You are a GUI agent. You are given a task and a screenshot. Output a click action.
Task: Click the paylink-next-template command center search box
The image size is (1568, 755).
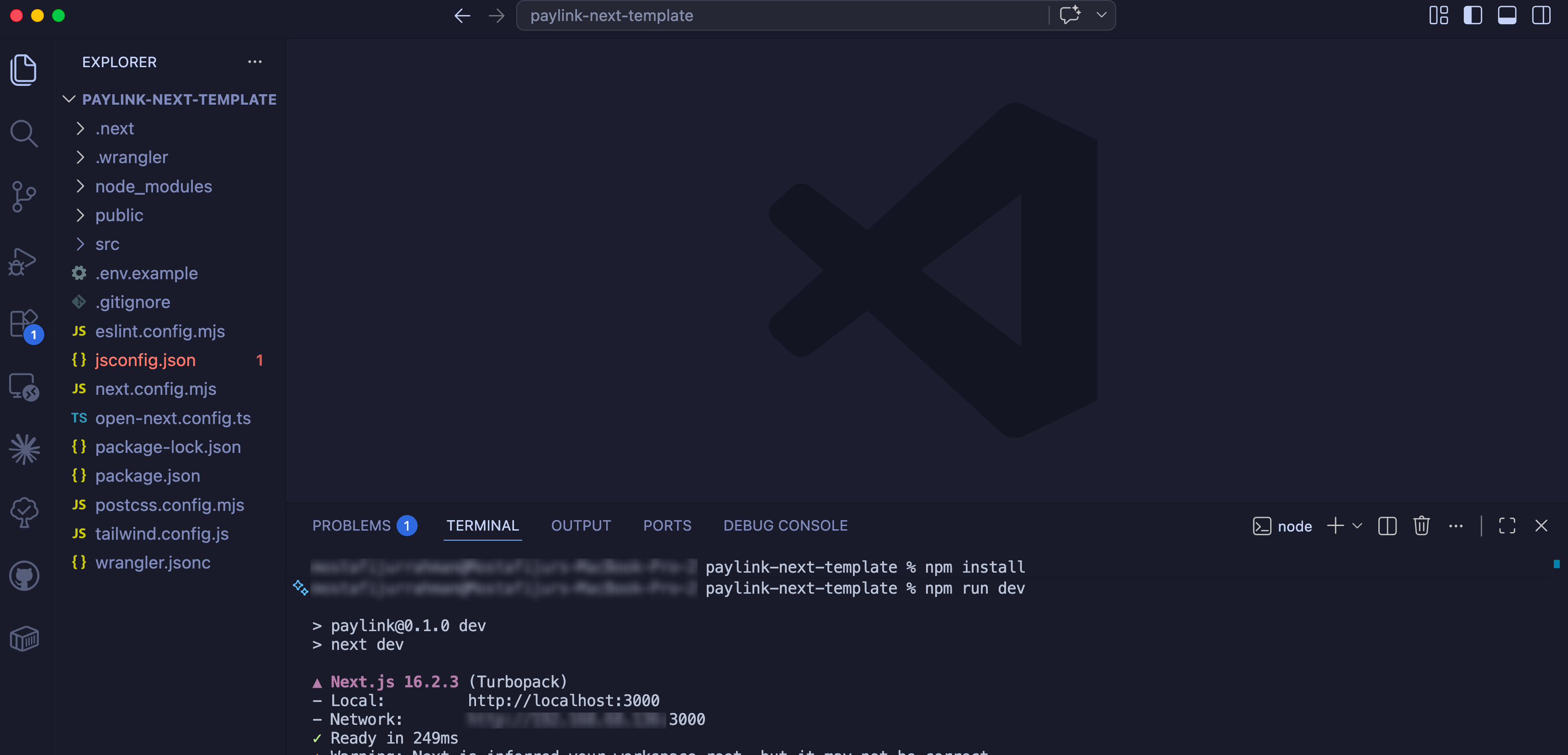[782, 15]
